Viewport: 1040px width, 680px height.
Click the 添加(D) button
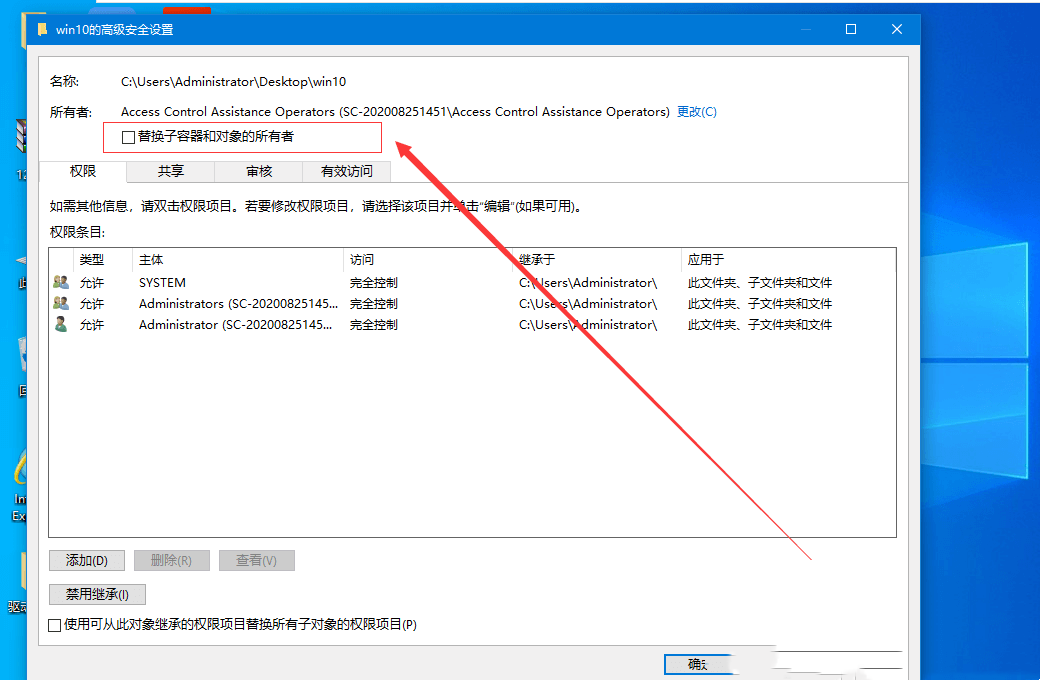(86, 560)
